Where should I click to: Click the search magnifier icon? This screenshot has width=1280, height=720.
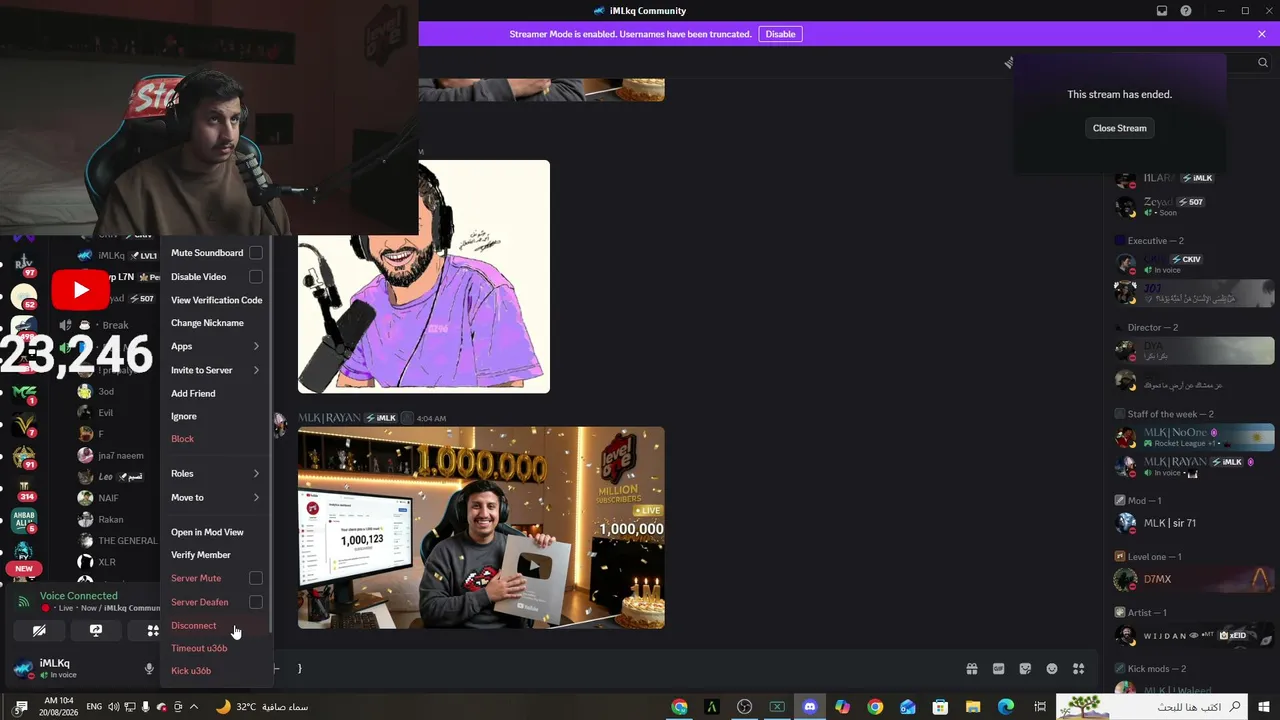1263,62
